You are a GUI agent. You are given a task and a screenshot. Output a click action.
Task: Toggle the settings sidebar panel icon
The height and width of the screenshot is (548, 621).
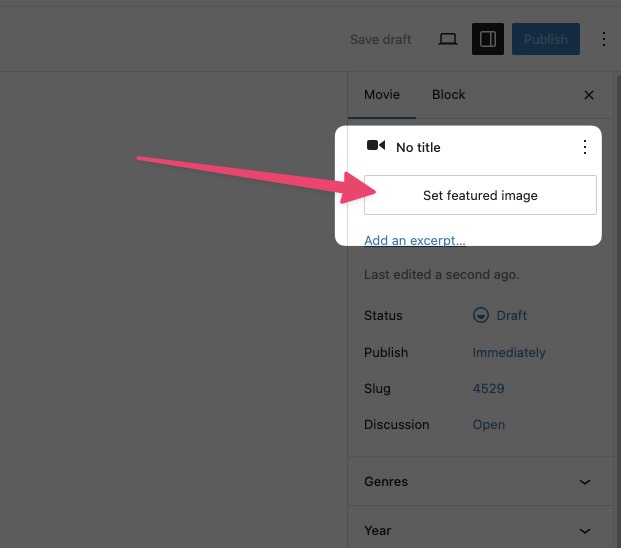[488, 39]
